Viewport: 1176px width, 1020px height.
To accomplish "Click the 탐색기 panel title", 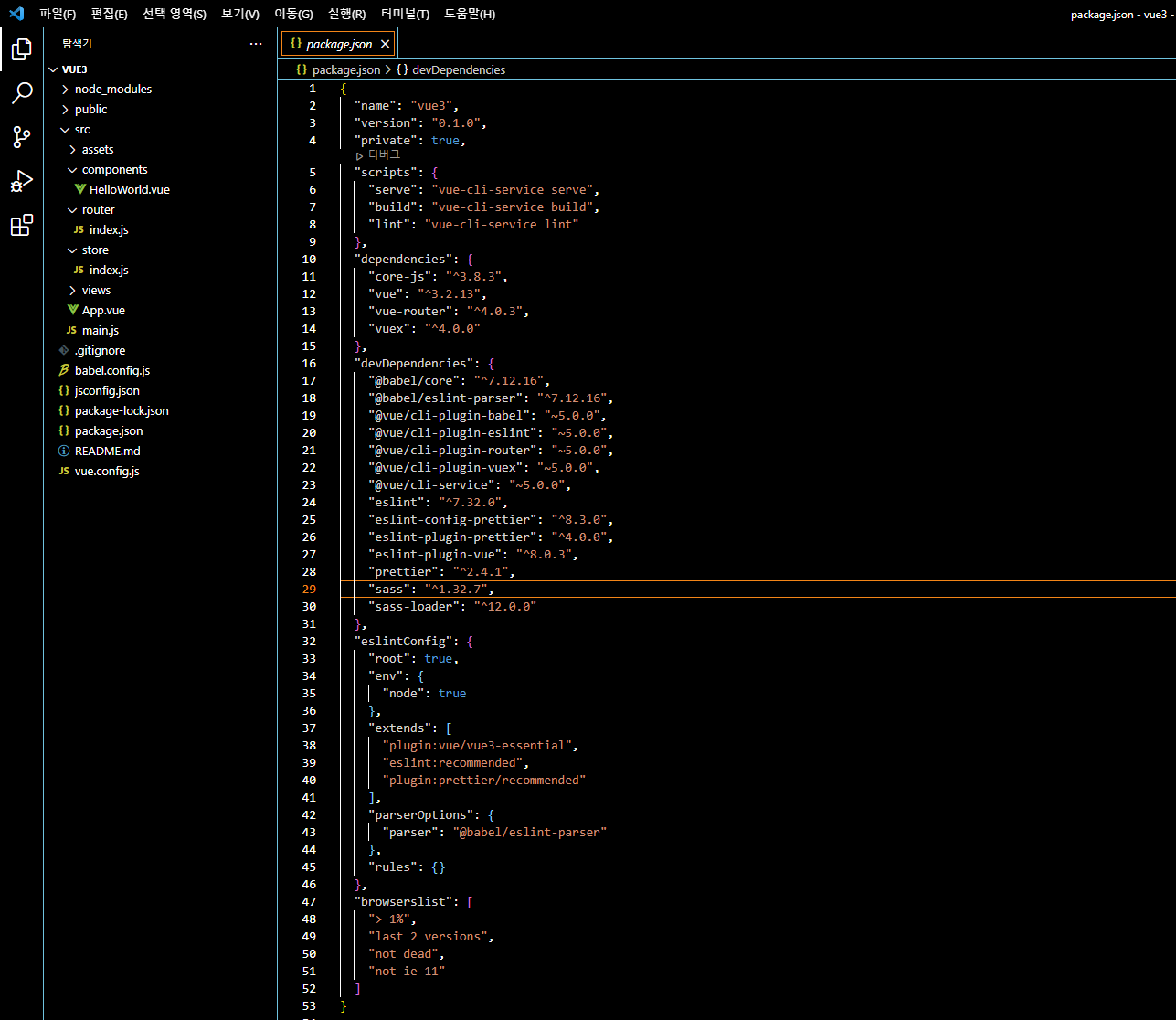I will coord(77,44).
